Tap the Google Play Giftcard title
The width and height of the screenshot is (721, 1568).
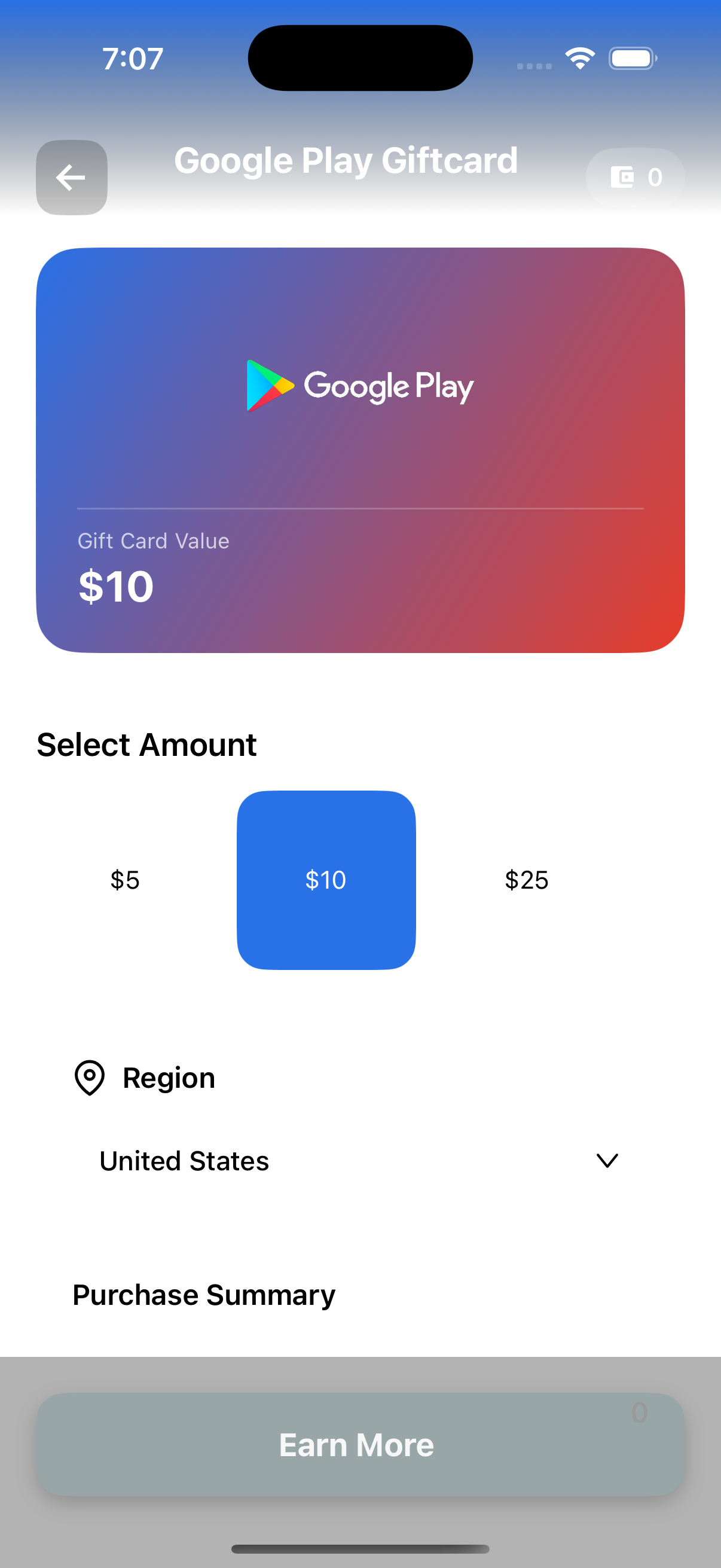click(346, 161)
